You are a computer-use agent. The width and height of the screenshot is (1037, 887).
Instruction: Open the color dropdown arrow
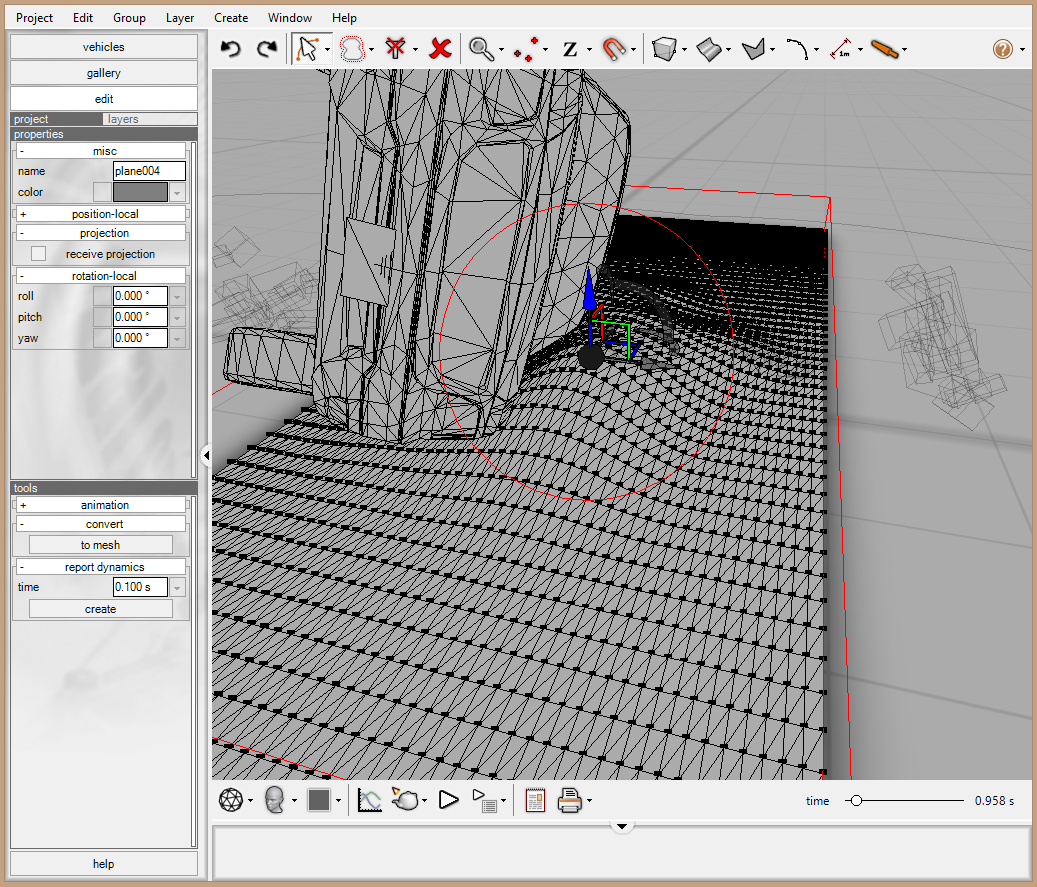point(177,192)
